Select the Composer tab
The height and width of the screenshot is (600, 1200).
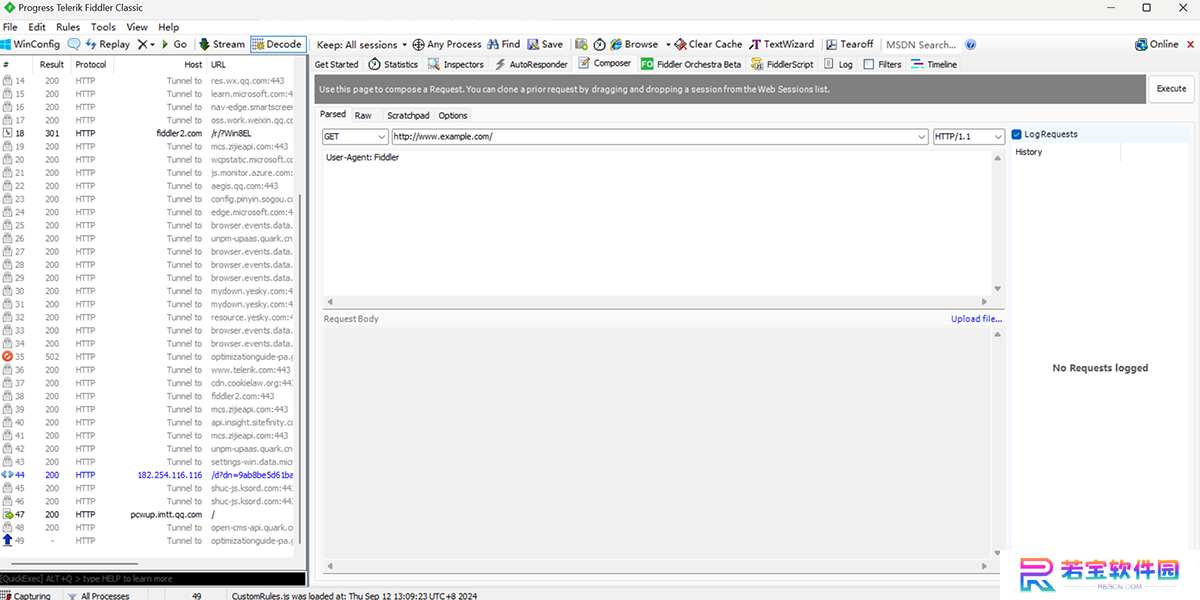coord(604,64)
